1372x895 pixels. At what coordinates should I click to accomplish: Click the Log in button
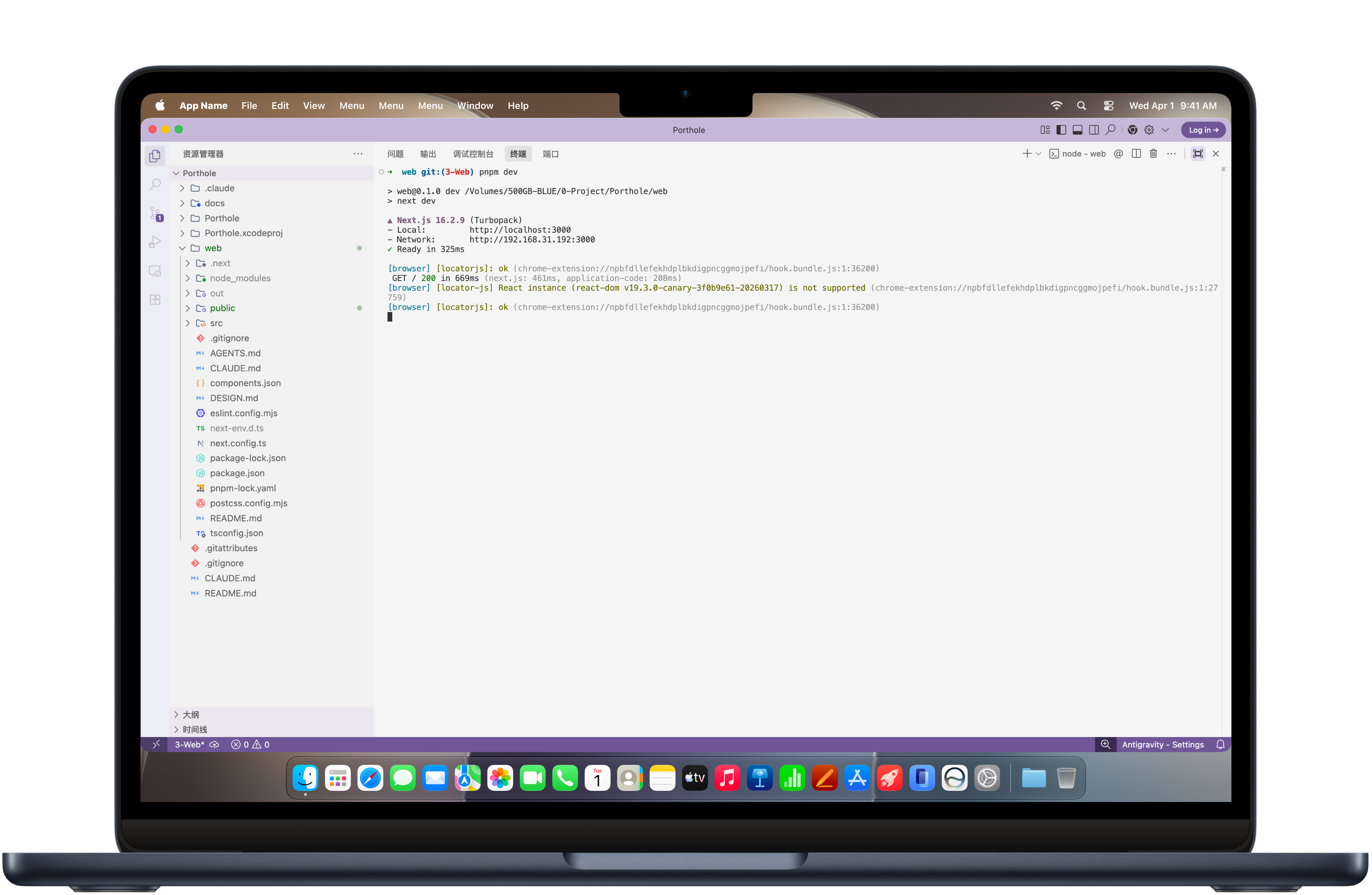1203,130
